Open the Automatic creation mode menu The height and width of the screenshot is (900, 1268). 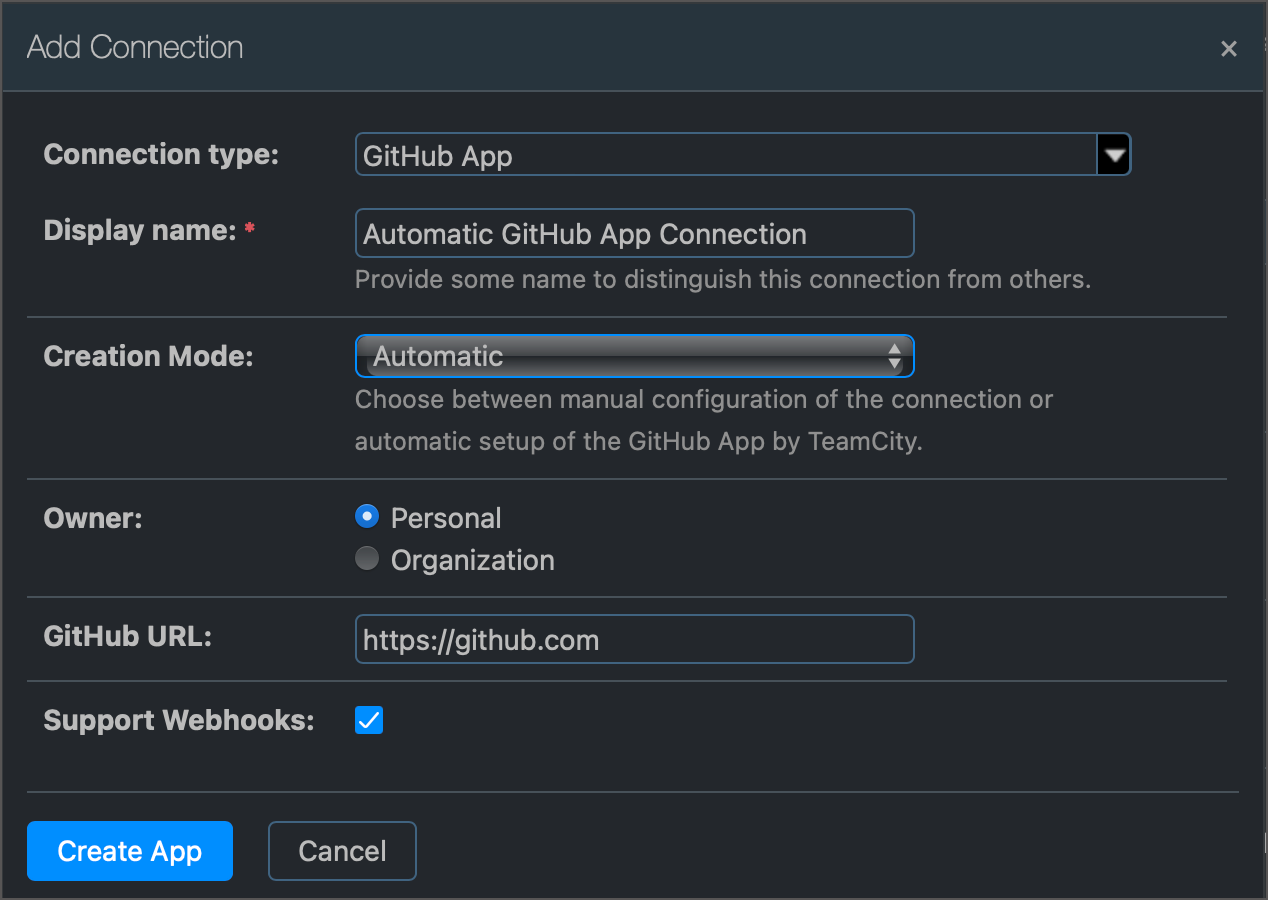click(x=635, y=356)
